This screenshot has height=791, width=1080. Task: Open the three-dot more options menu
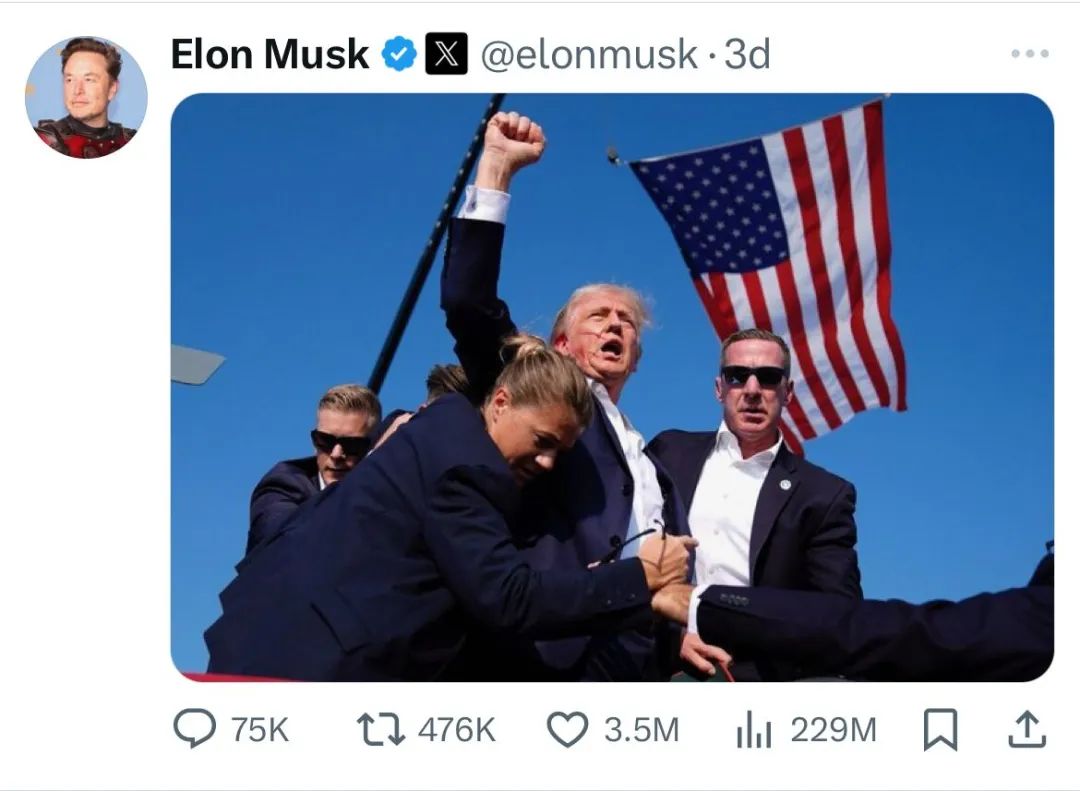(x=1030, y=53)
